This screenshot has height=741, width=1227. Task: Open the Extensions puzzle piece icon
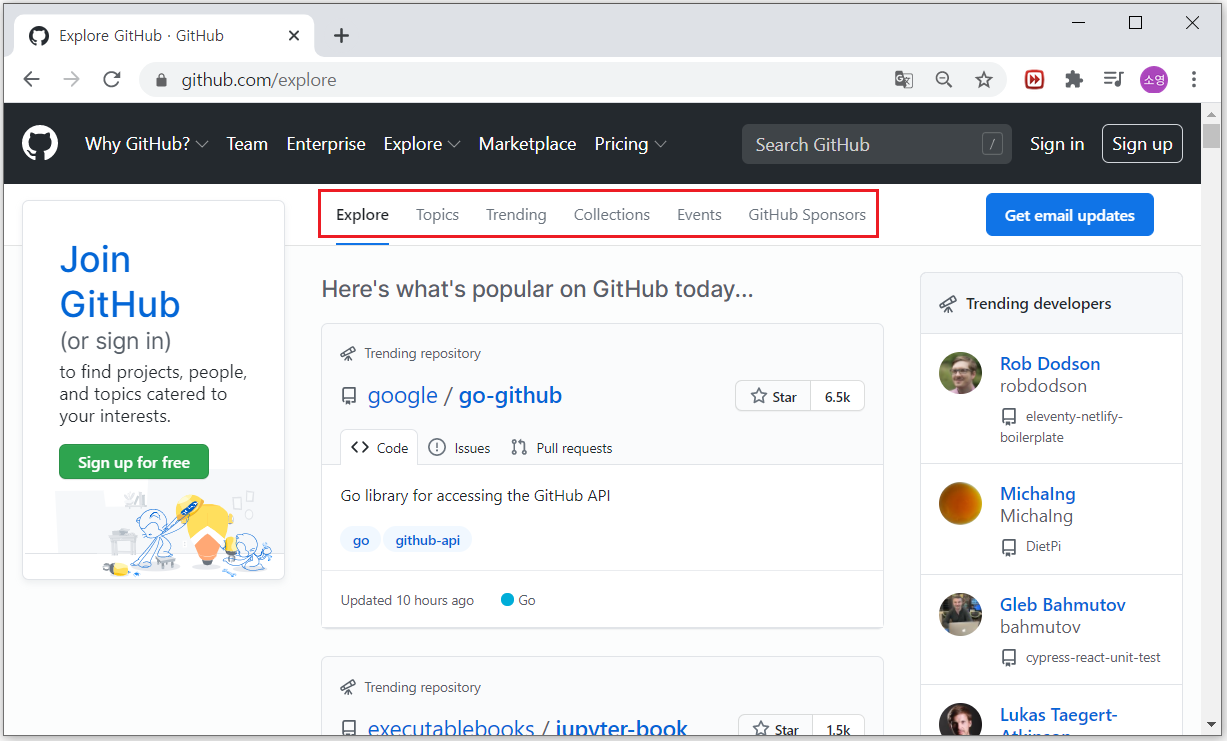coord(1074,80)
